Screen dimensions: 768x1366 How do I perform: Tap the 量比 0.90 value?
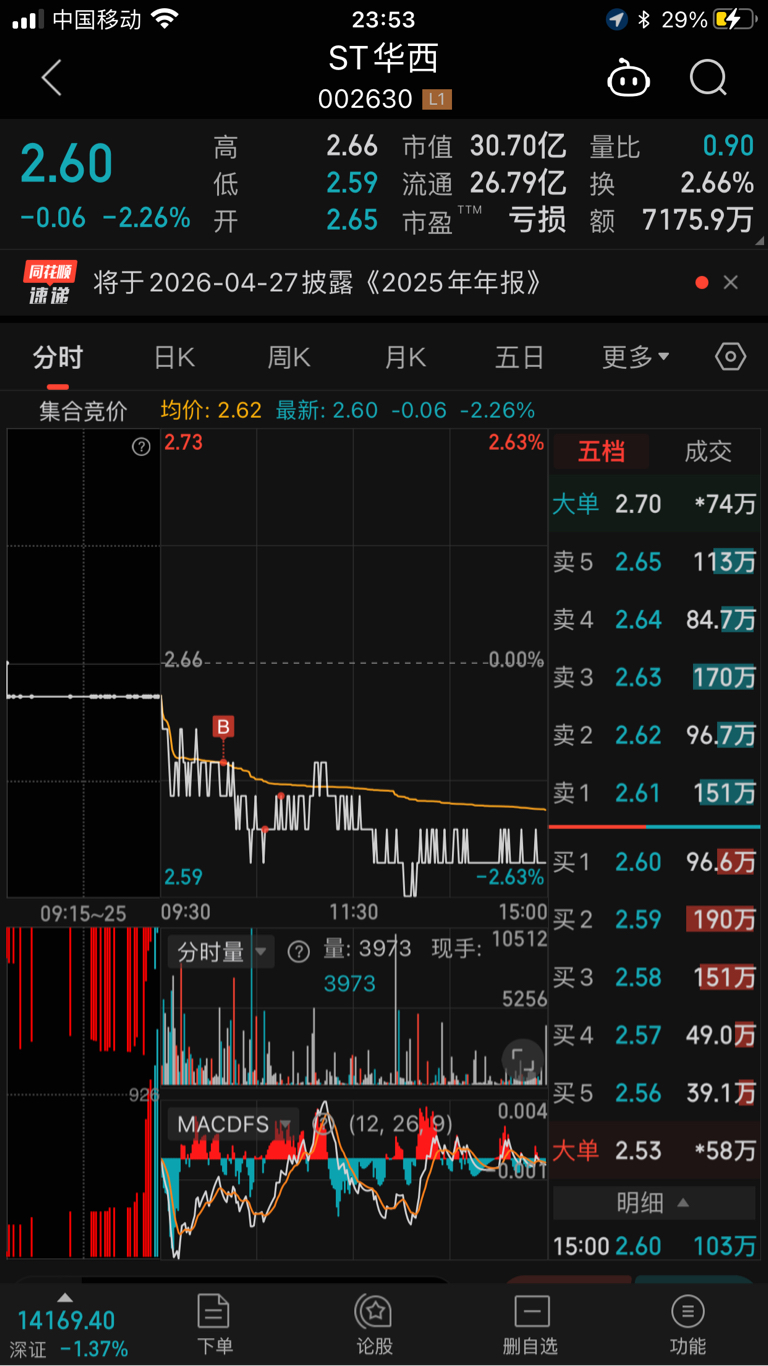click(728, 146)
